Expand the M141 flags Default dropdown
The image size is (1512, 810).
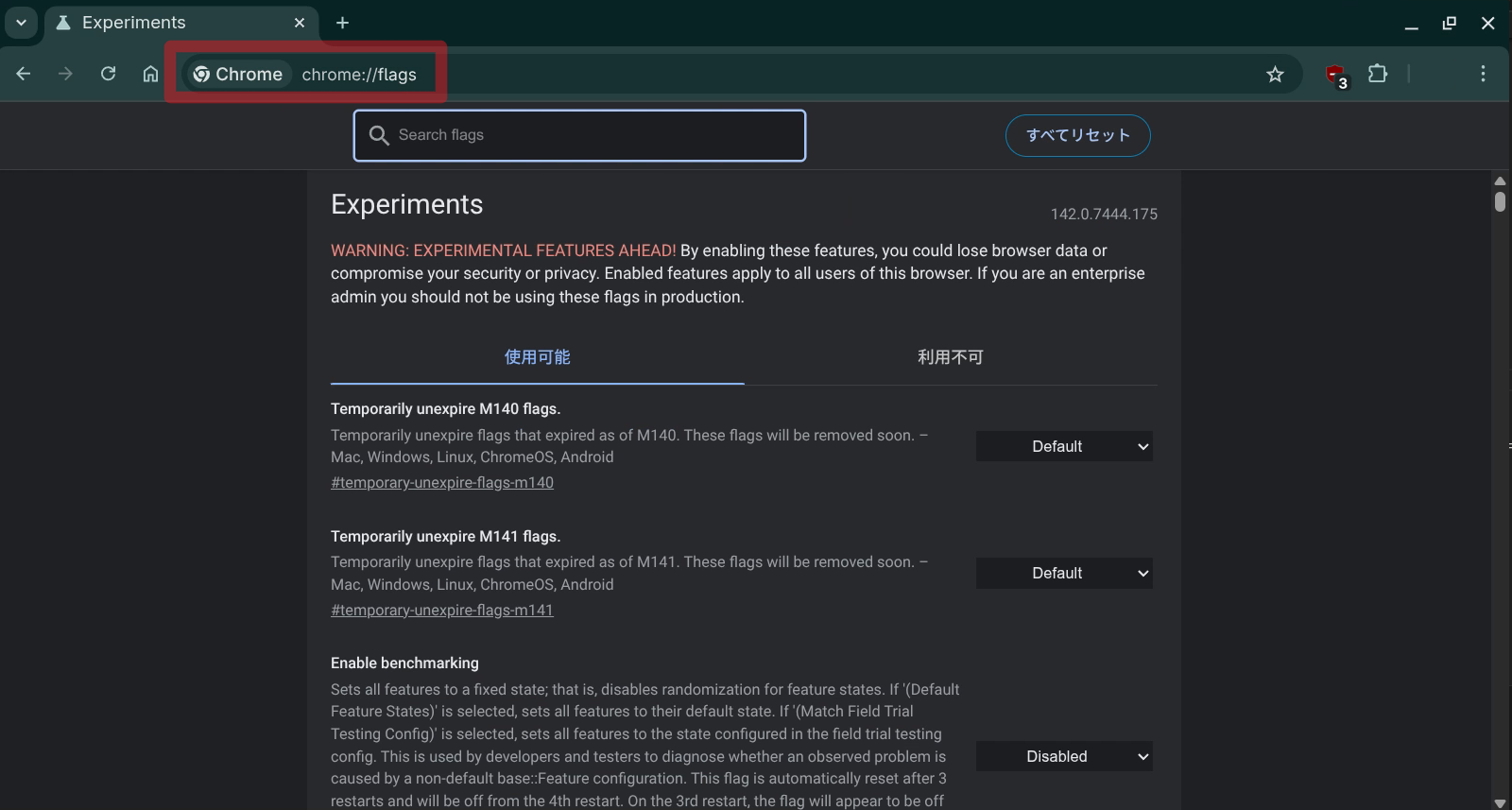pos(1064,574)
